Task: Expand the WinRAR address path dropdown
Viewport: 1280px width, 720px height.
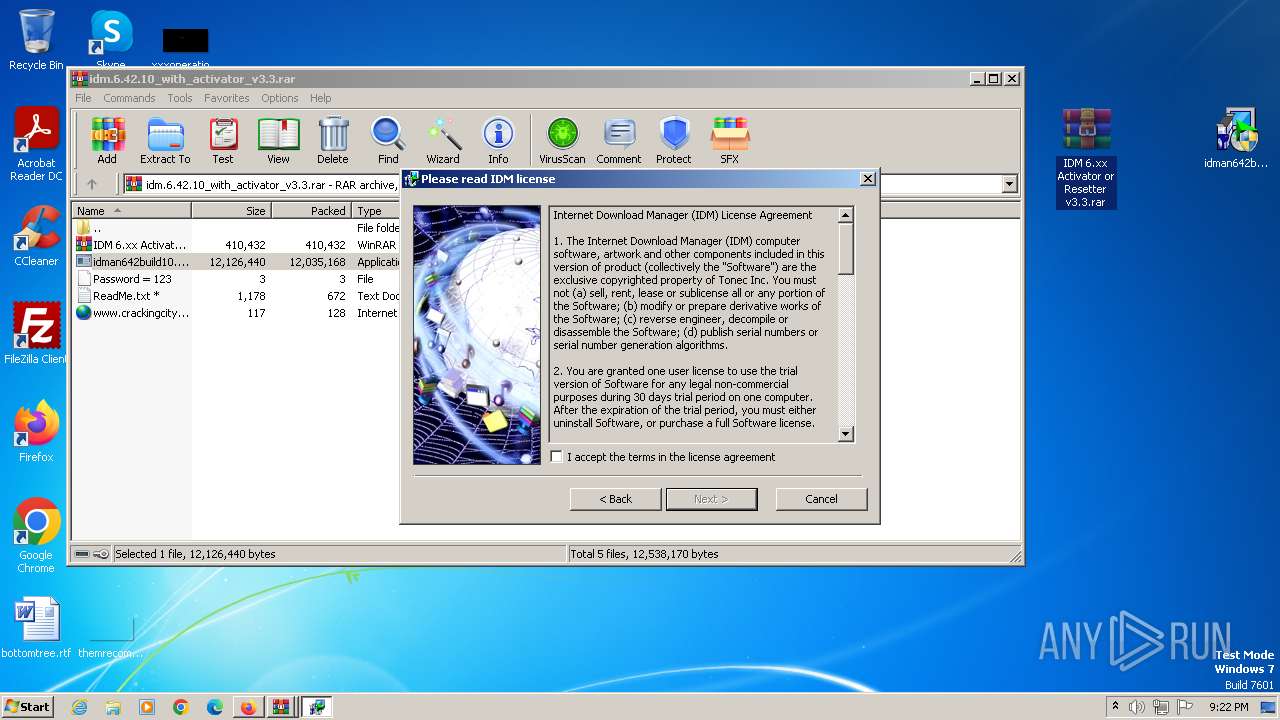Action: [x=1009, y=184]
